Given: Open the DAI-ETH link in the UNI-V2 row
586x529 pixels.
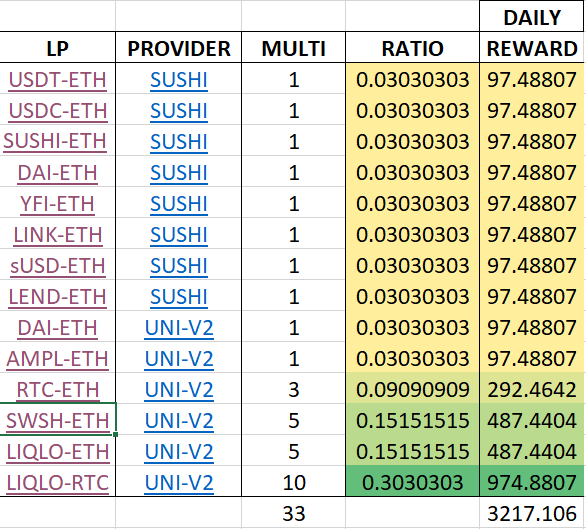Looking at the screenshot, I should (x=58, y=328).
